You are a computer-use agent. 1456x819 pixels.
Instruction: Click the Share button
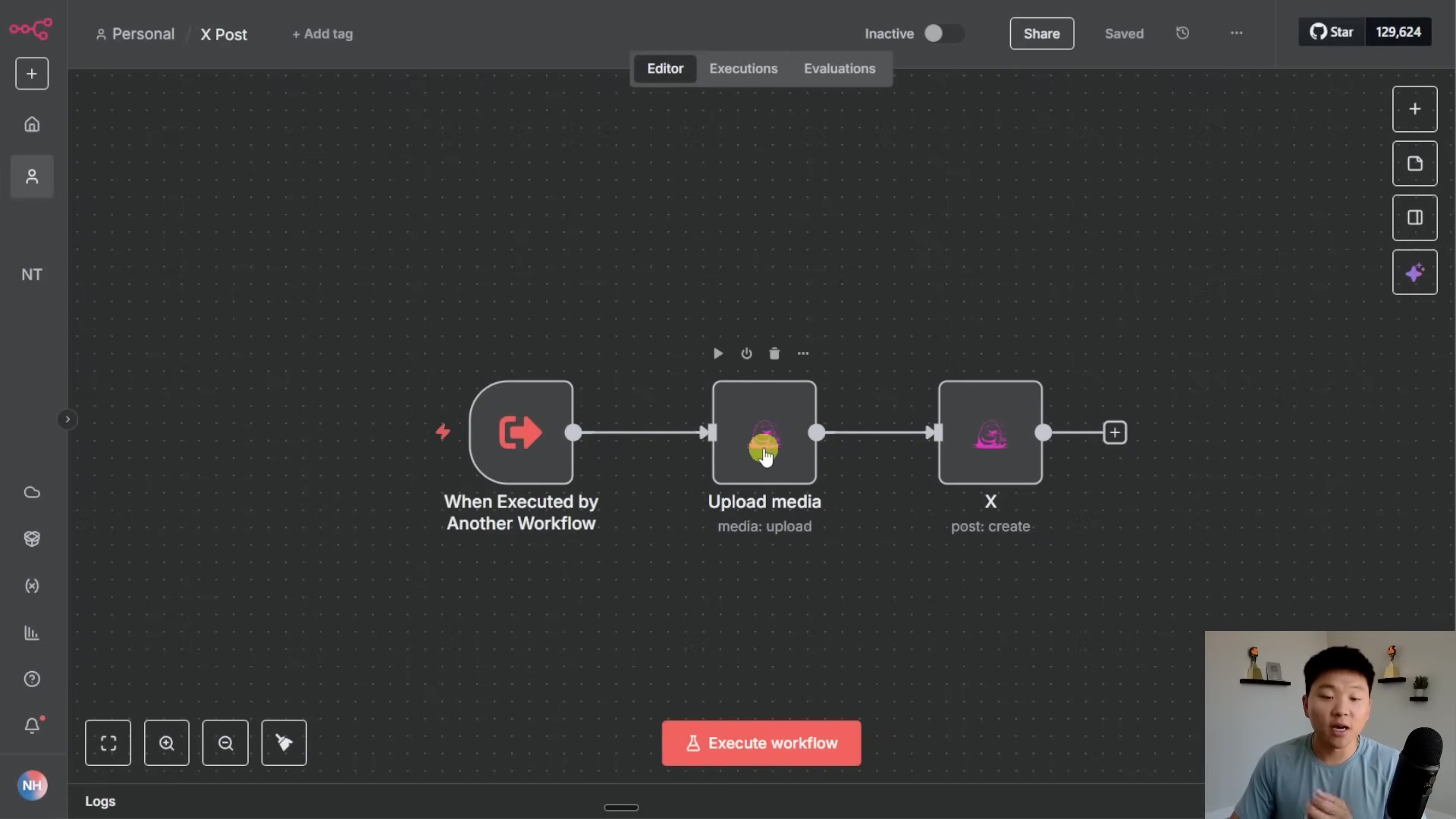point(1041,33)
